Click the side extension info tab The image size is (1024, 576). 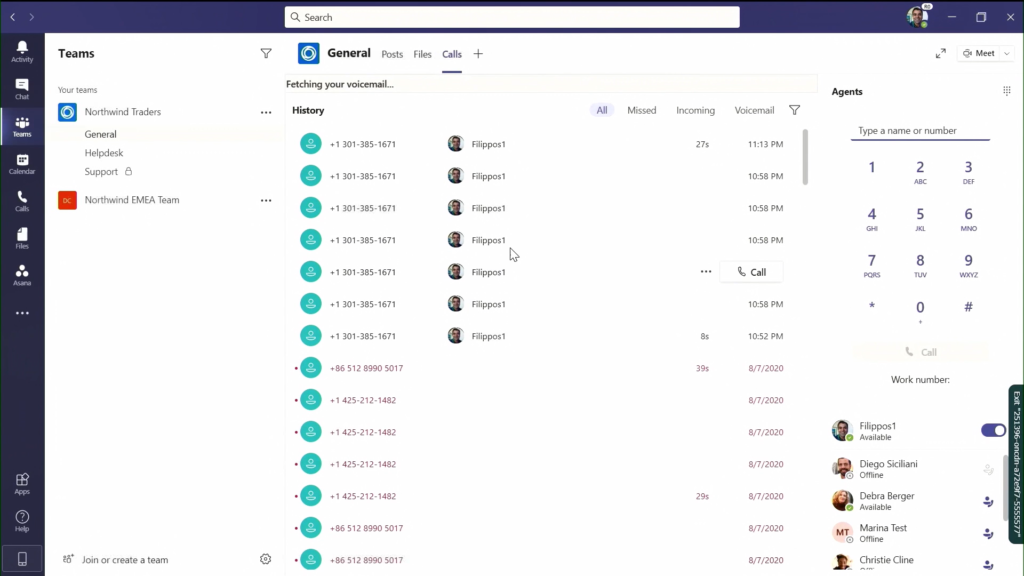tap(1016, 464)
